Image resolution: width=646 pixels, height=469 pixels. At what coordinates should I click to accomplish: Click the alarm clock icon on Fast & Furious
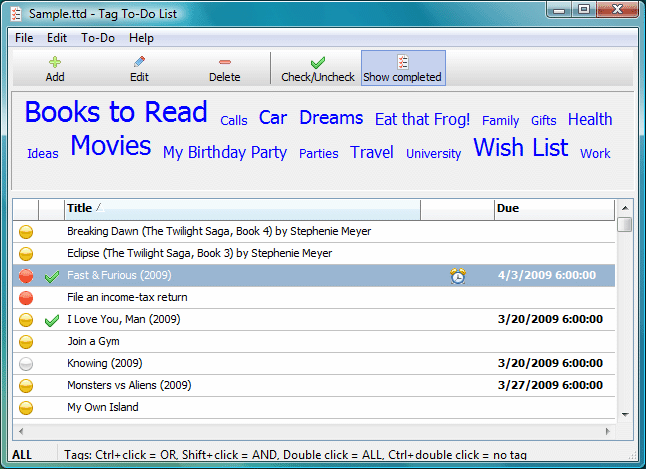coord(458,276)
